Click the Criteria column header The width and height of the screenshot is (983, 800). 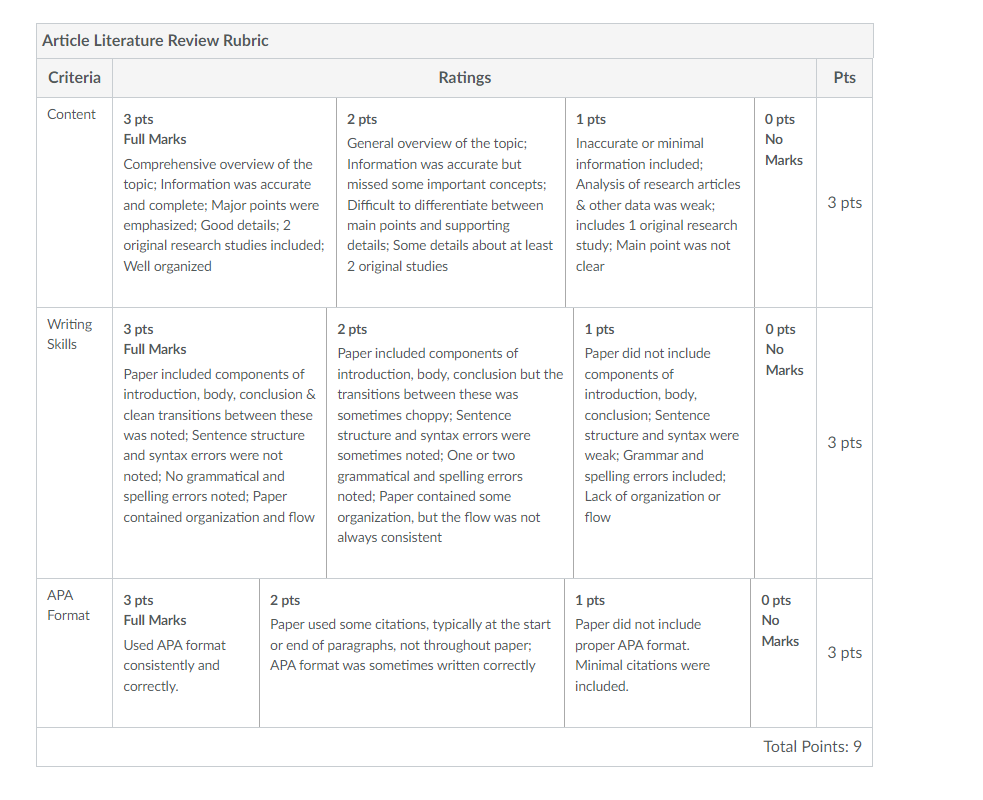[74, 78]
